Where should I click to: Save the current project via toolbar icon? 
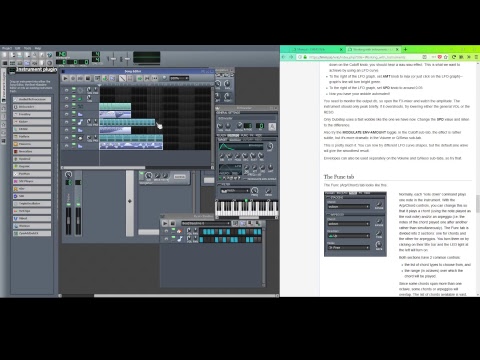point(35,55)
